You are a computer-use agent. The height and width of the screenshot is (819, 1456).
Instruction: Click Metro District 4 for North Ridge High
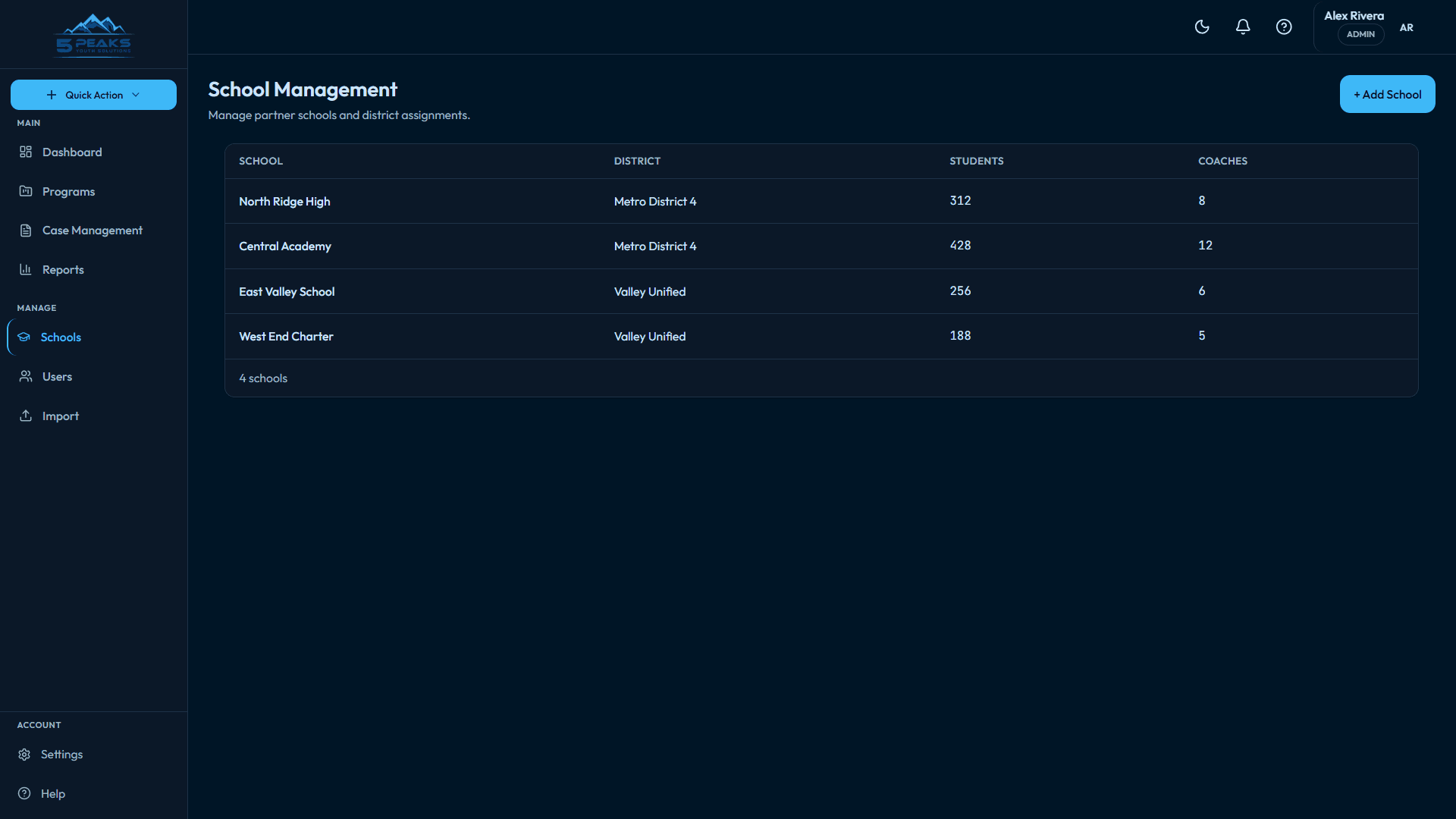655,201
